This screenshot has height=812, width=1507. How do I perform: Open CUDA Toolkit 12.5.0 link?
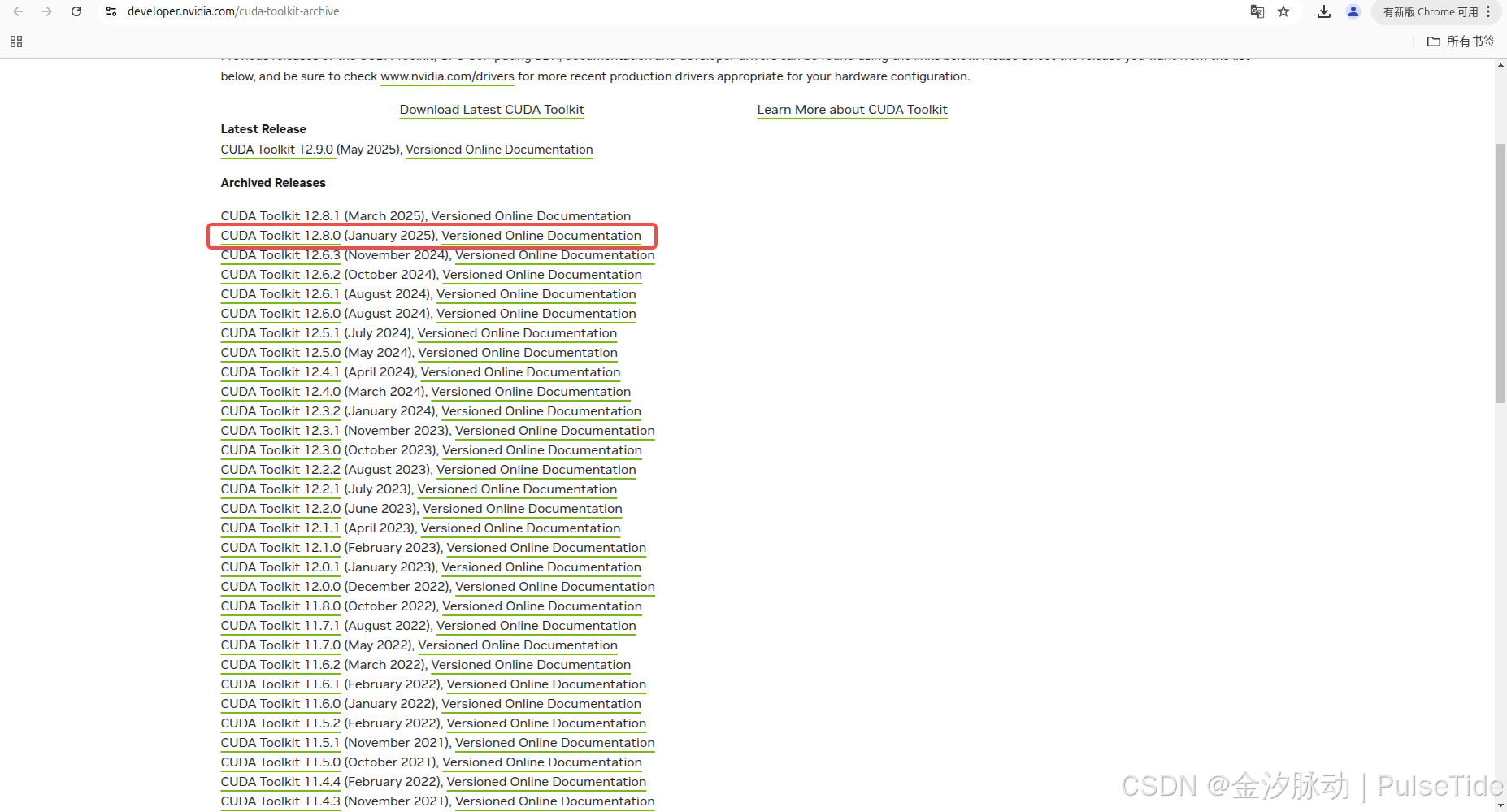tap(280, 353)
